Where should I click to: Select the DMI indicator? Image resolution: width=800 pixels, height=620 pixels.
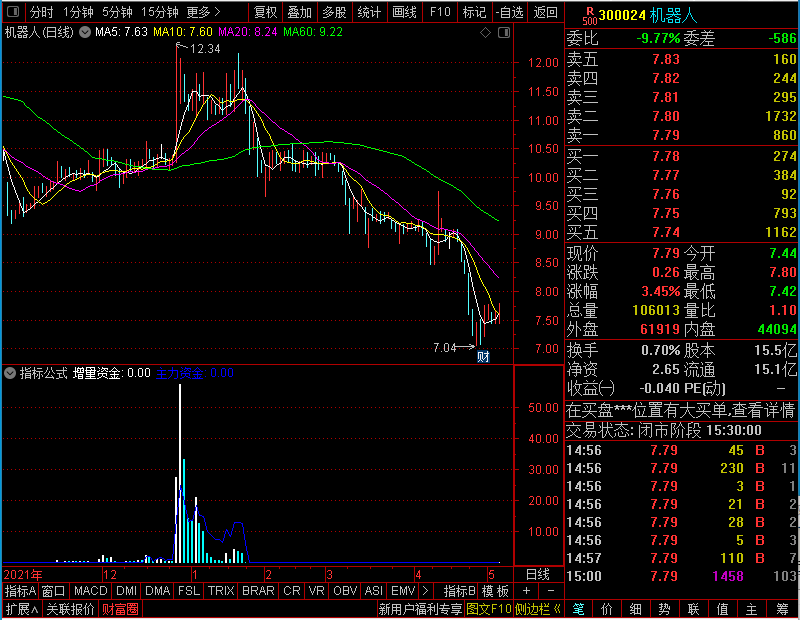click(126, 591)
